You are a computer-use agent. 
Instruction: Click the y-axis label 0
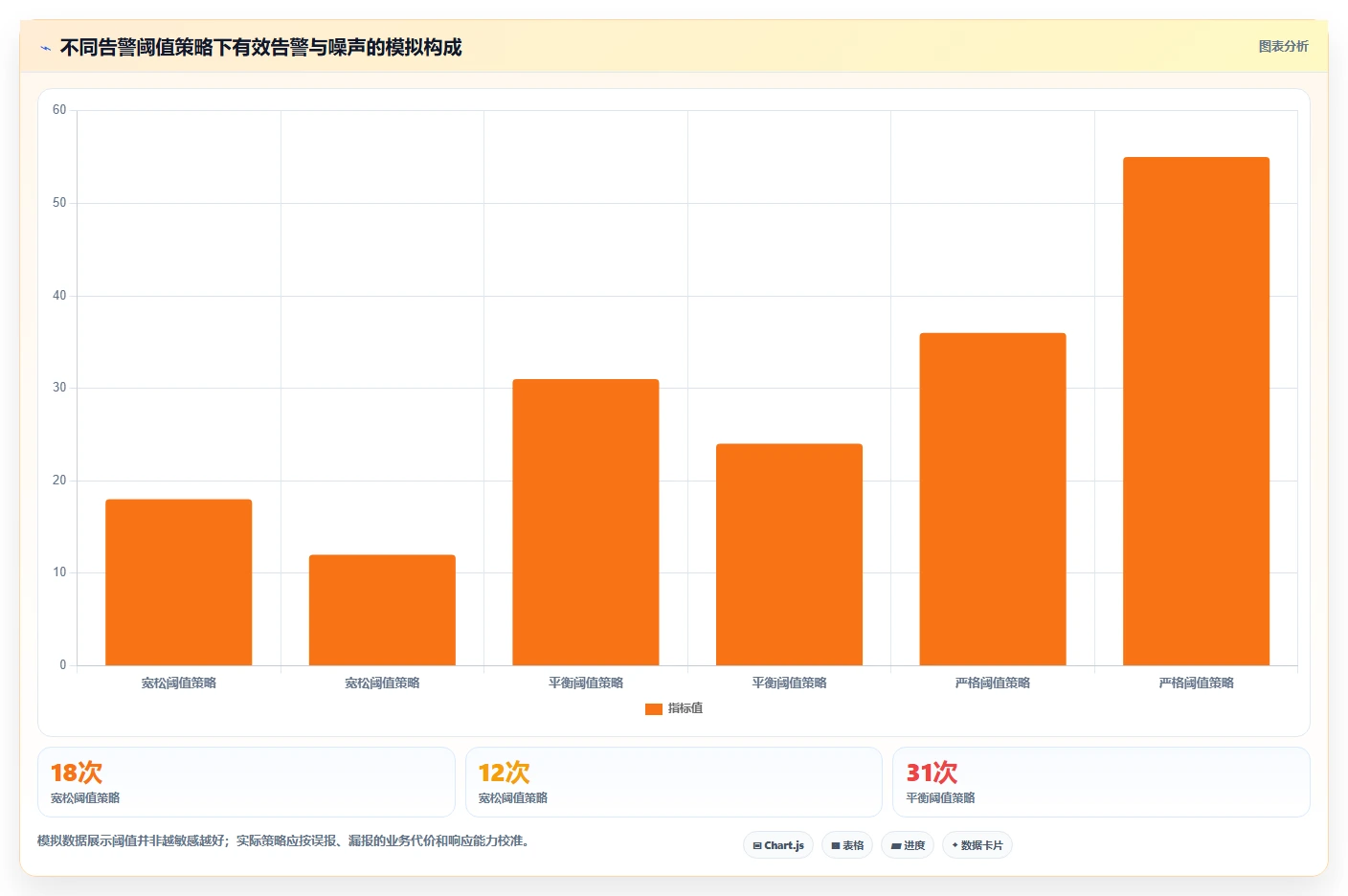[x=63, y=665]
